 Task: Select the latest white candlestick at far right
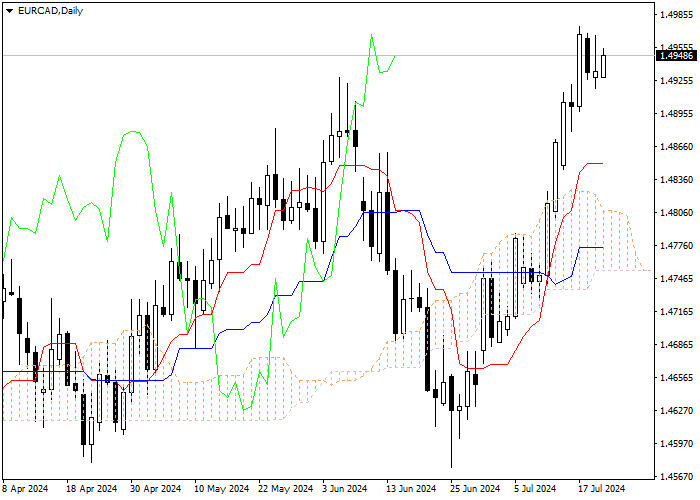604,67
